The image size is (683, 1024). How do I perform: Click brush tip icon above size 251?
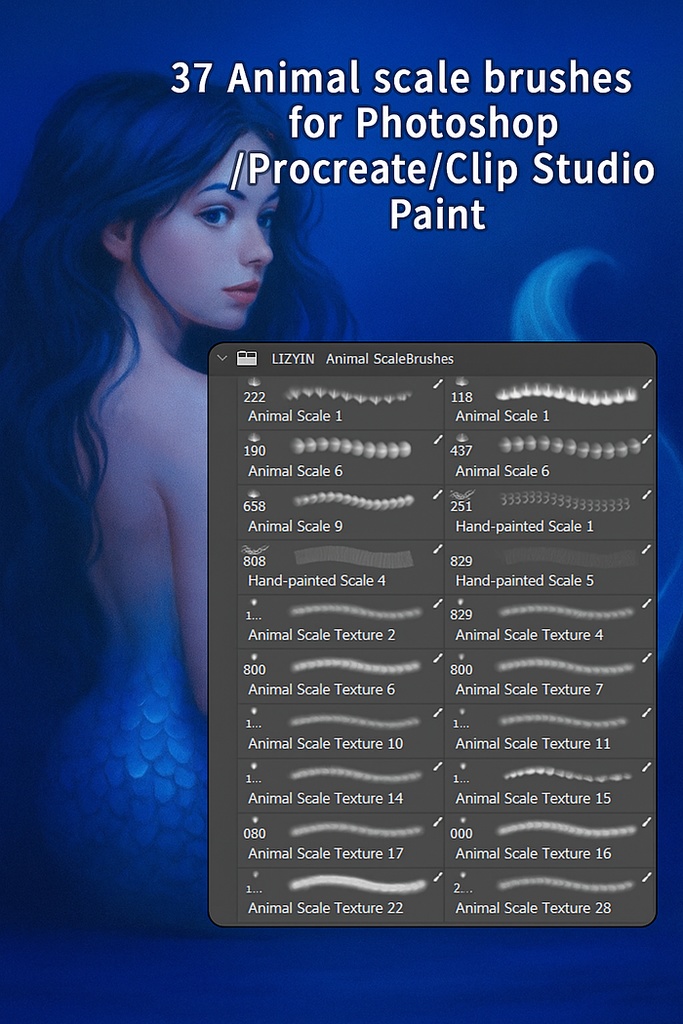462,494
